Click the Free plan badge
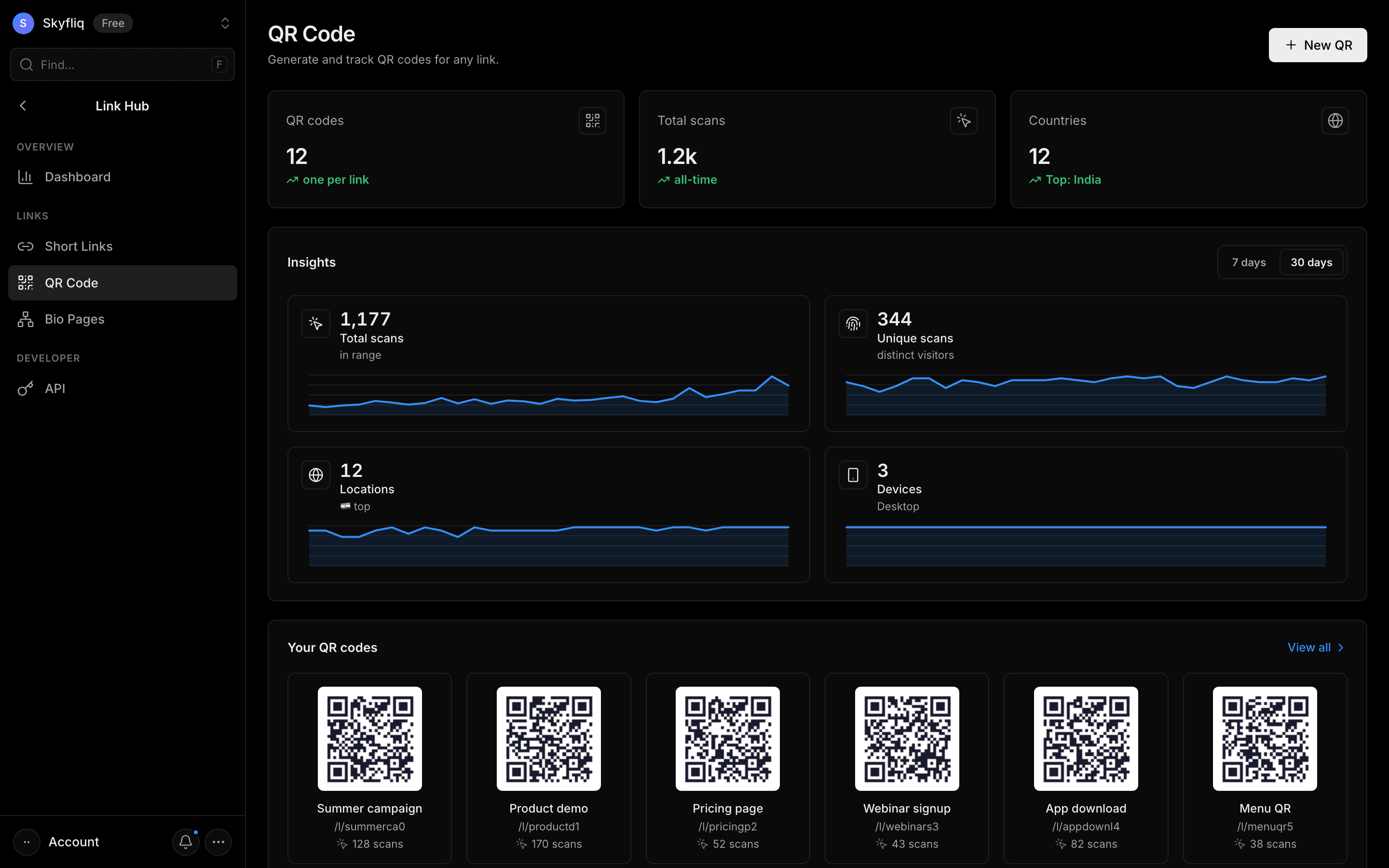Viewport: 1389px width, 868px height. [113, 23]
